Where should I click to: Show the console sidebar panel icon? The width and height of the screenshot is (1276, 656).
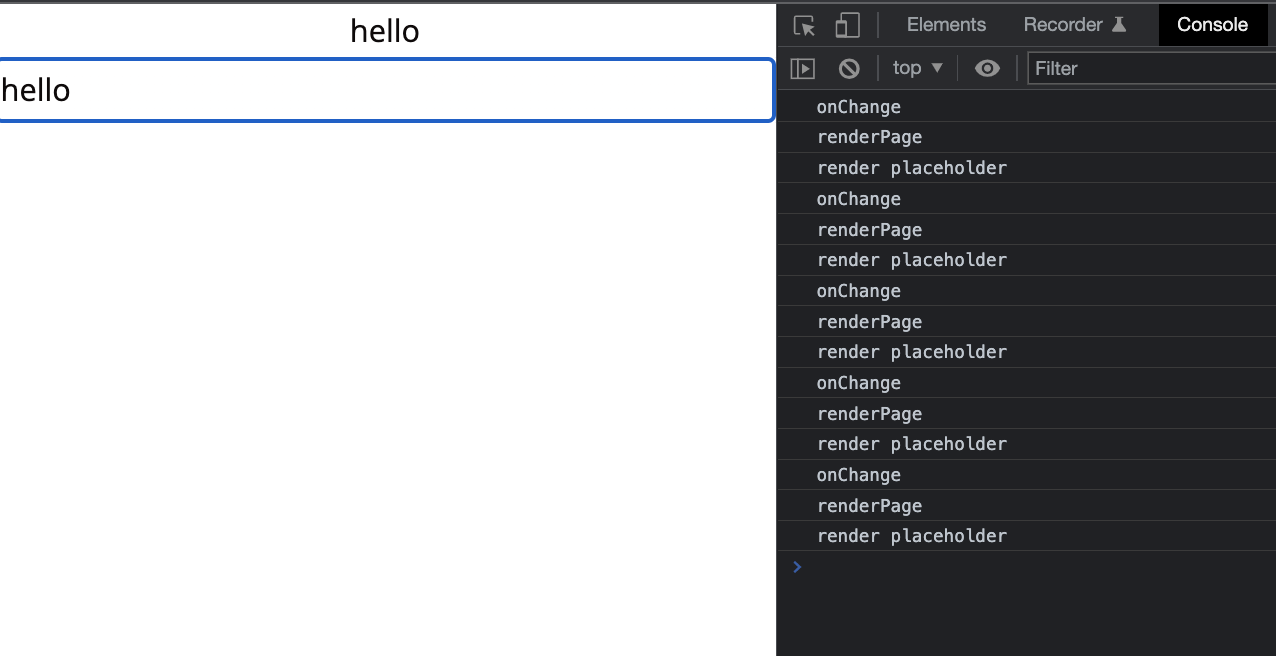pos(803,68)
